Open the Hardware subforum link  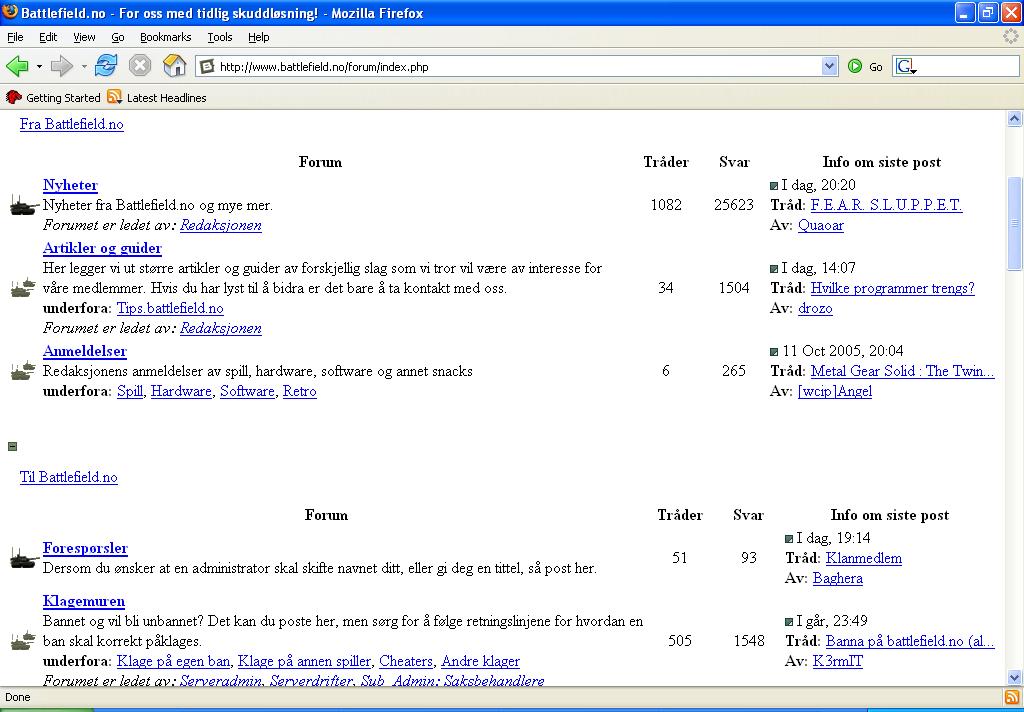[x=181, y=391]
